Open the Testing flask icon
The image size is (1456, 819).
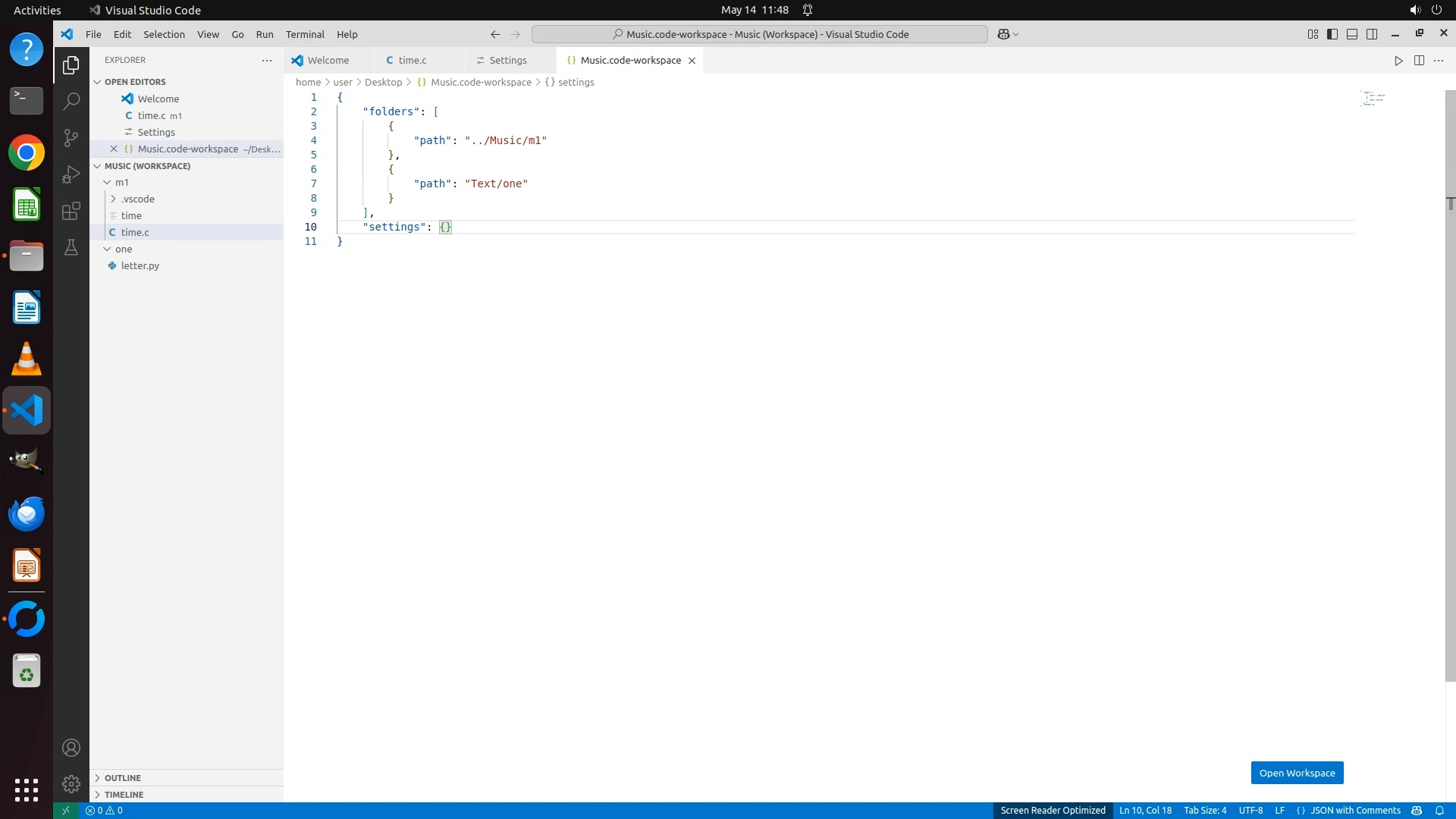click(71, 248)
